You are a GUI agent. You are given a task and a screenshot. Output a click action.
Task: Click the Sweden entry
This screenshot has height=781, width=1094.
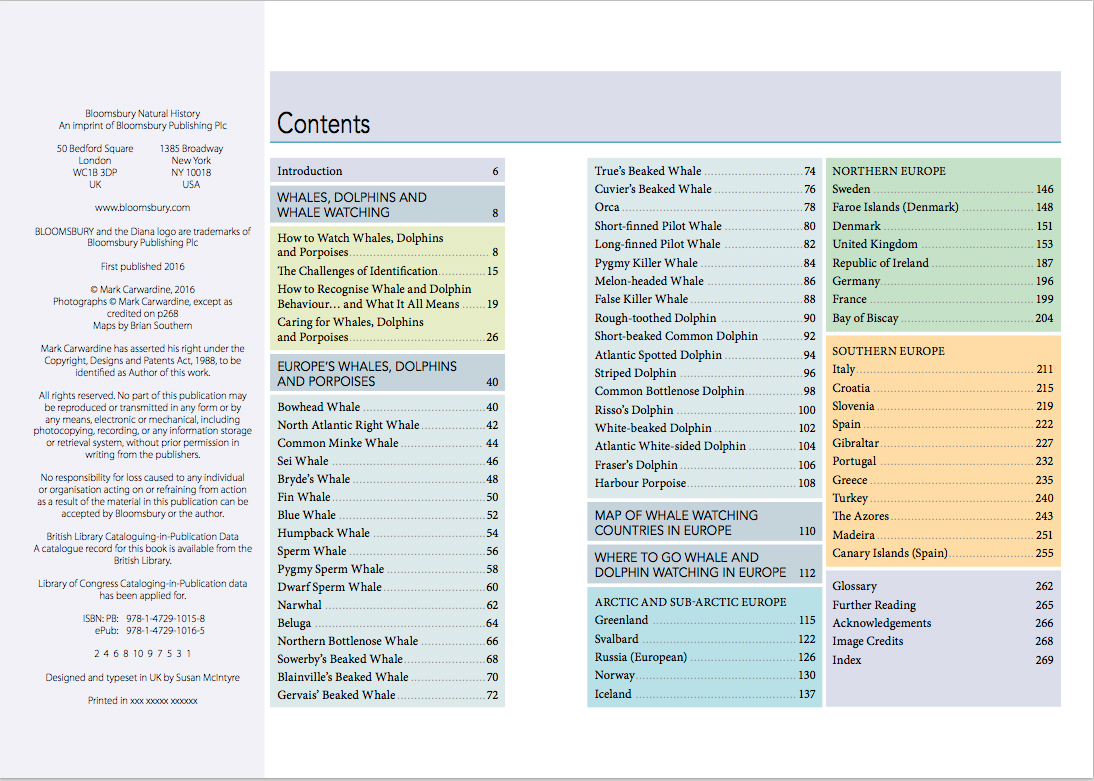point(943,189)
